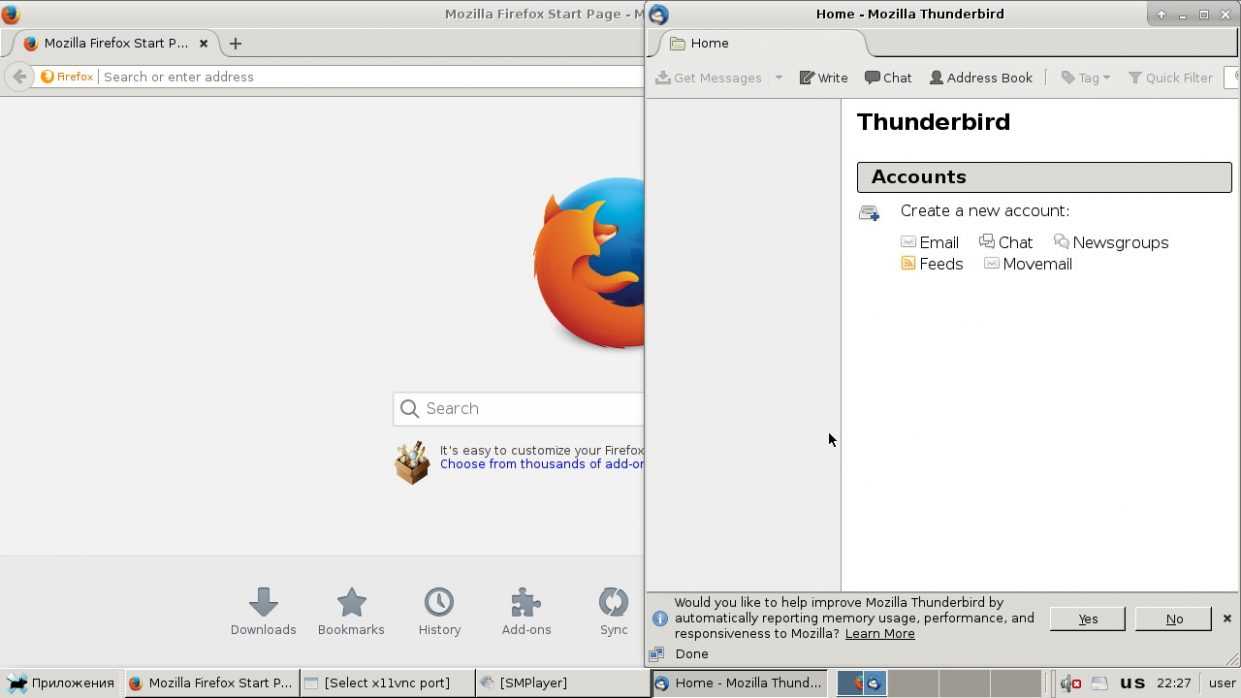This screenshot has width=1241, height=698.
Task: Dismiss the telemetry notification bar
Action: click(1227, 619)
